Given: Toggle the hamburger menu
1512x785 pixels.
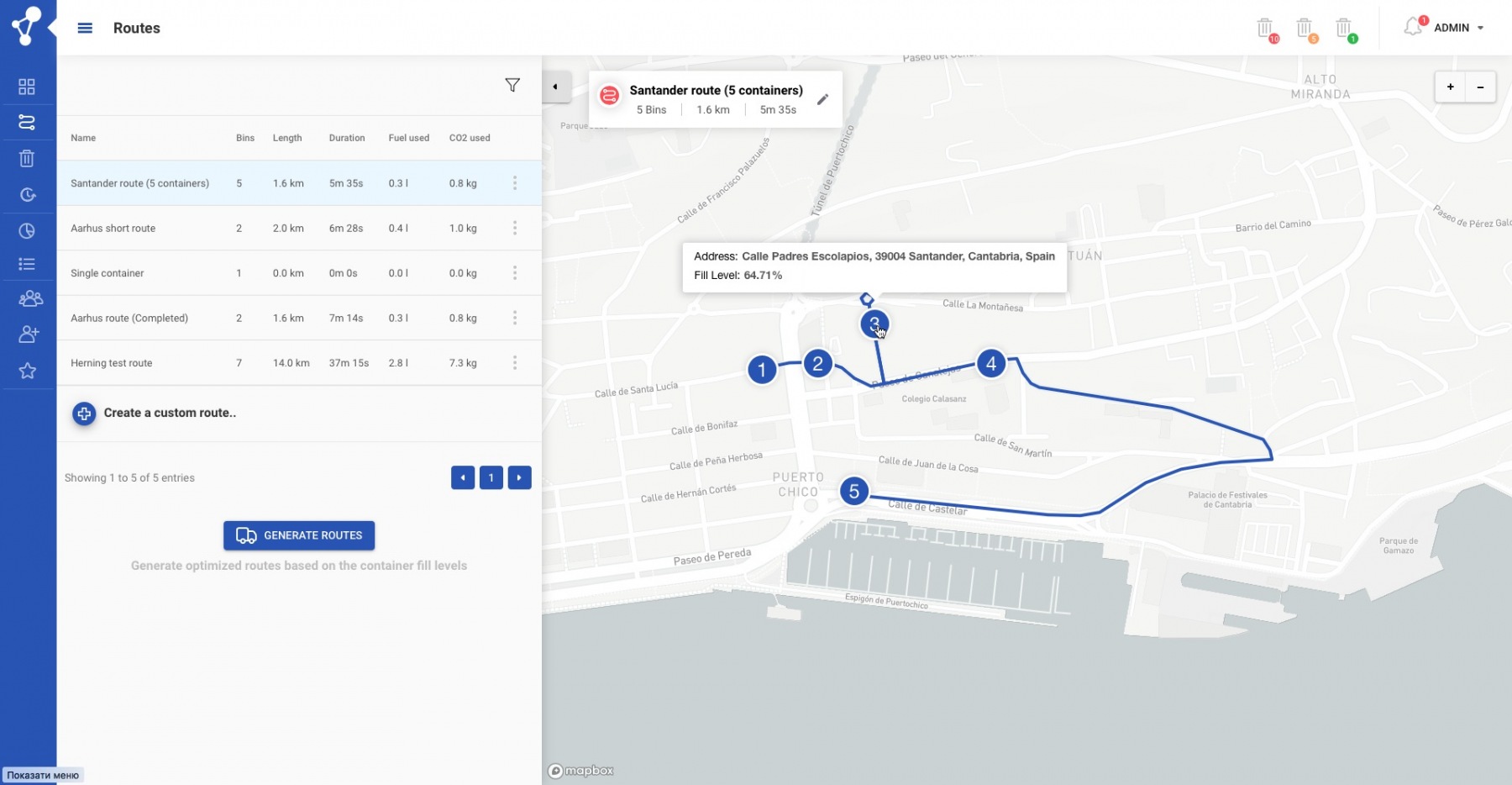Looking at the screenshot, I should [85, 28].
